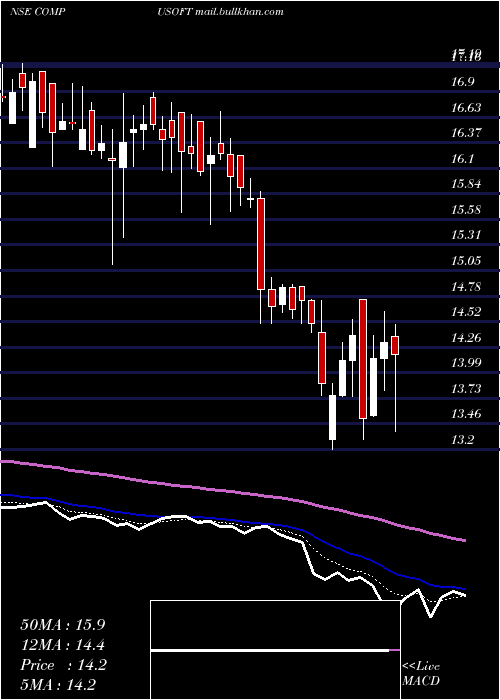Select the 13.2 price axis label
The image size is (500, 700).
tap(465, 440)
